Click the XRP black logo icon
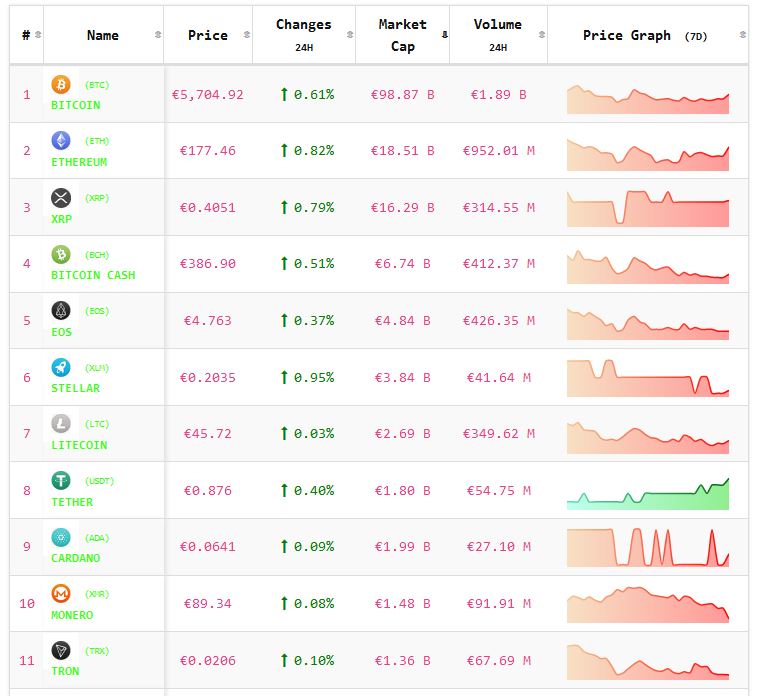757x696 pixels. tap(61, 198)
